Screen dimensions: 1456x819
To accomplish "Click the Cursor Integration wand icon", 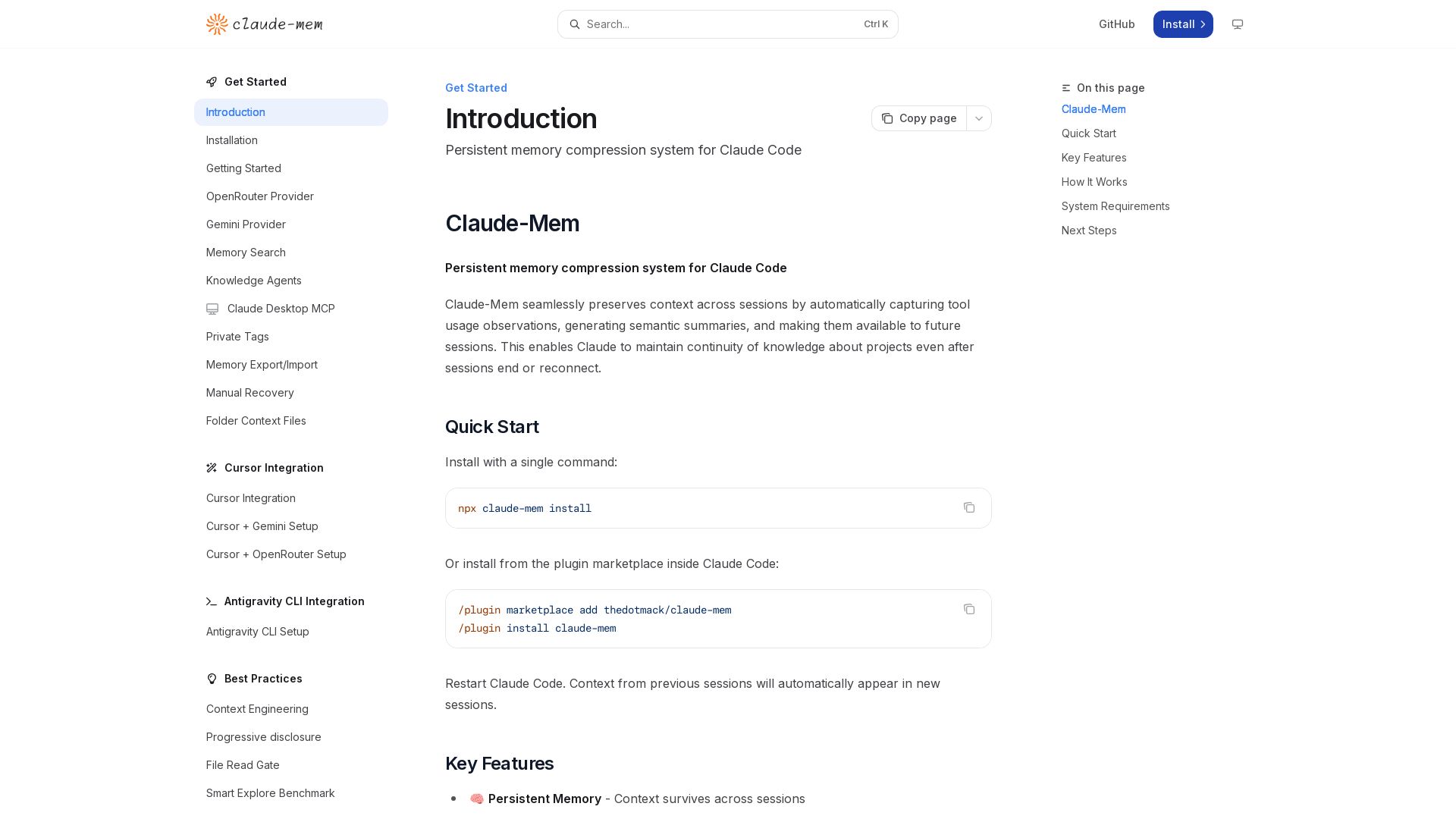I will (212, 468).
